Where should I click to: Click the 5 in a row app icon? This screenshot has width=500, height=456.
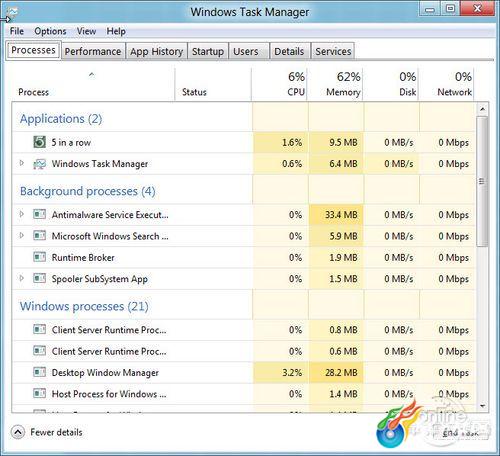tap(40, 142)
